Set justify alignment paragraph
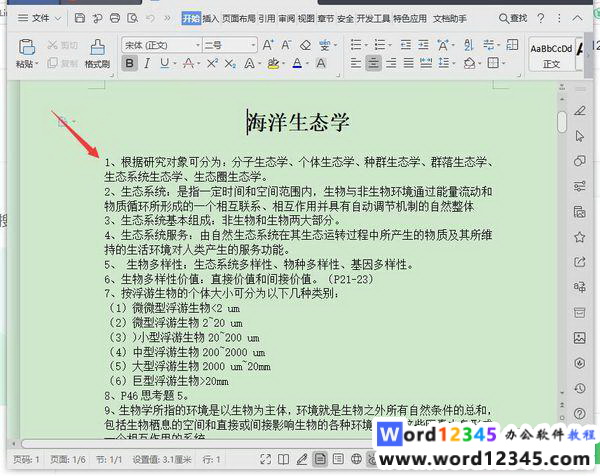 pos(408,63)
